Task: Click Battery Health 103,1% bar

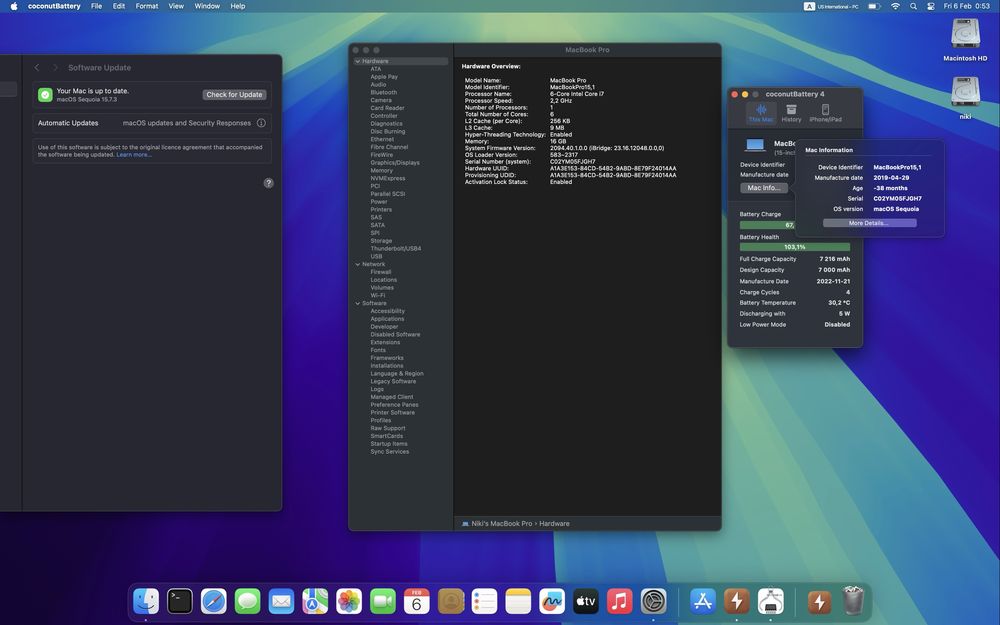Action: (795, 247)
